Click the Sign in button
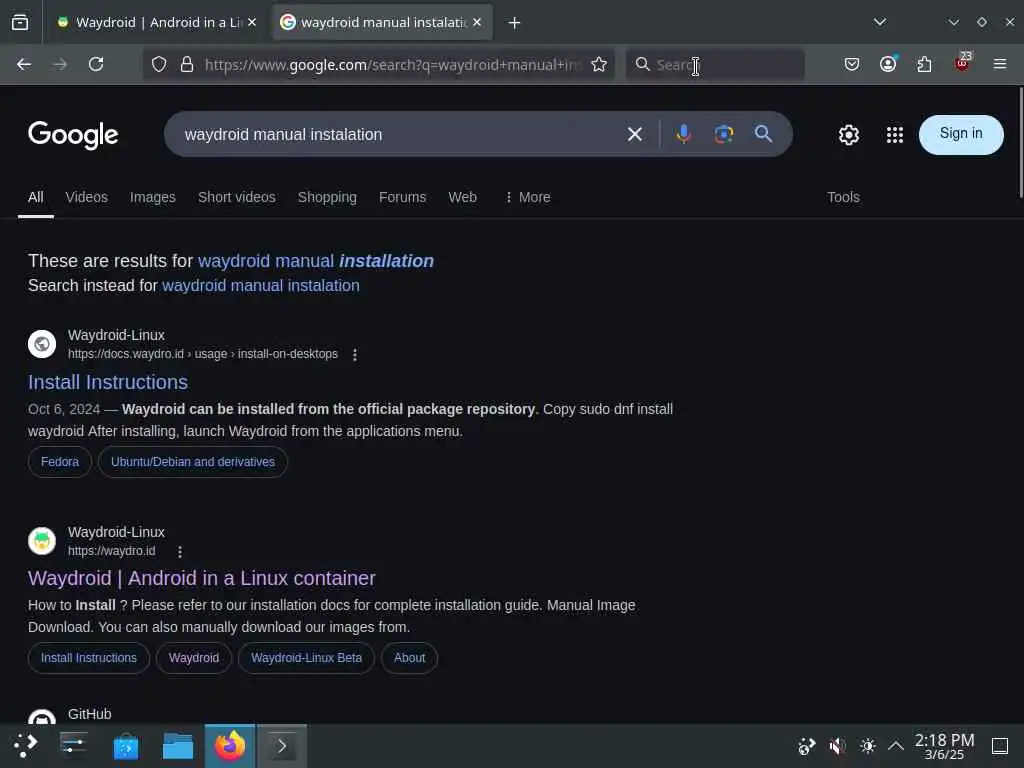The image size is (1024, 768). (961, 135)
